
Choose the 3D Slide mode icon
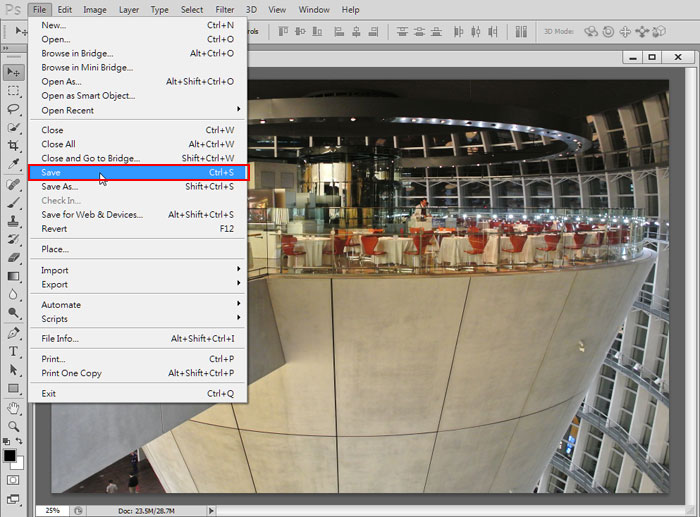click(x=642, y=31)
